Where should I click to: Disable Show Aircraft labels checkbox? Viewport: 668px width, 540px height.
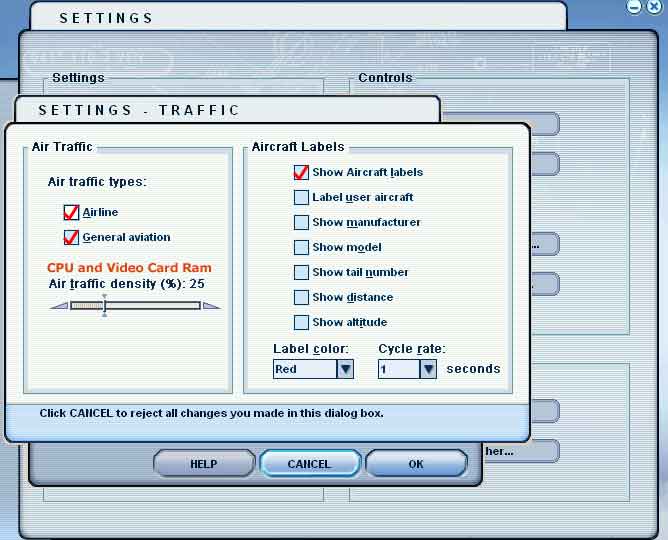301,172
